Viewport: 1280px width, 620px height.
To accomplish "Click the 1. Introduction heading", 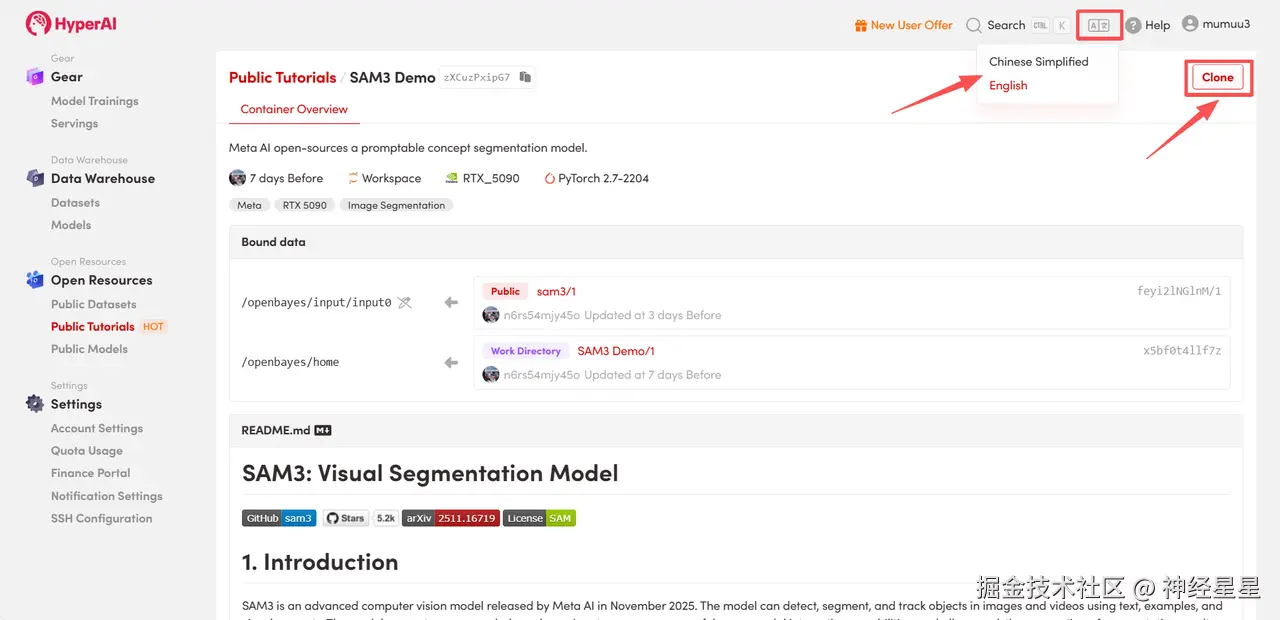I will pyautogui.click(x=320, y=562).
